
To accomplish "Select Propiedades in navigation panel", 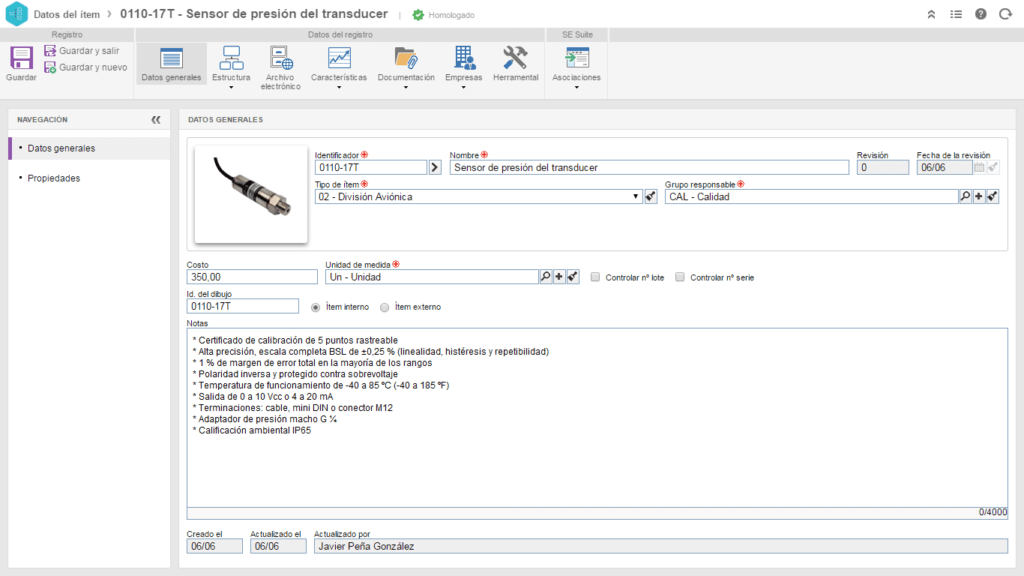I will pyautogui.click(x=54, y=178).
